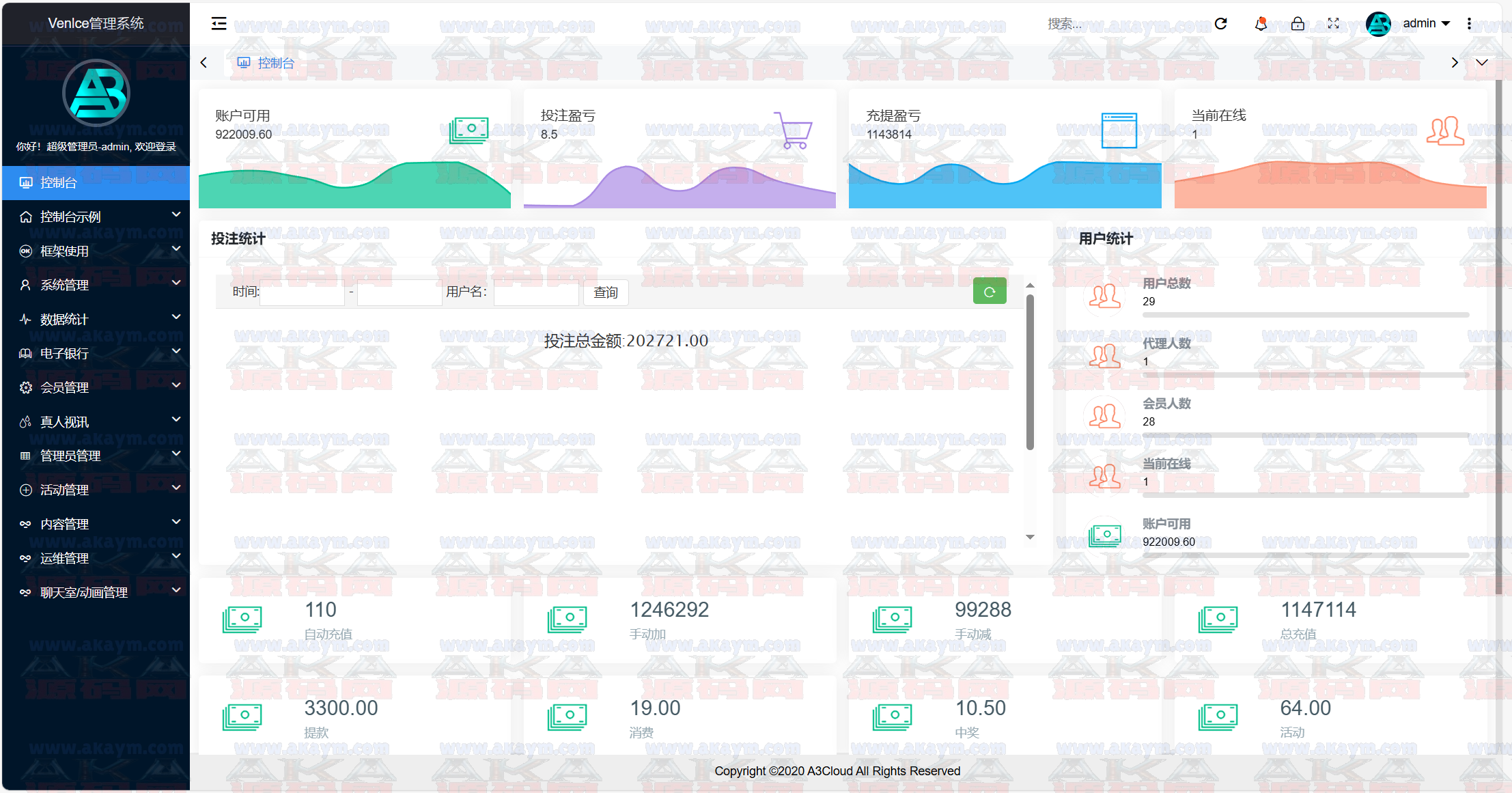Click the lock screen icon
Screen dimensions: 1512x793
[x=1298, y=24]
